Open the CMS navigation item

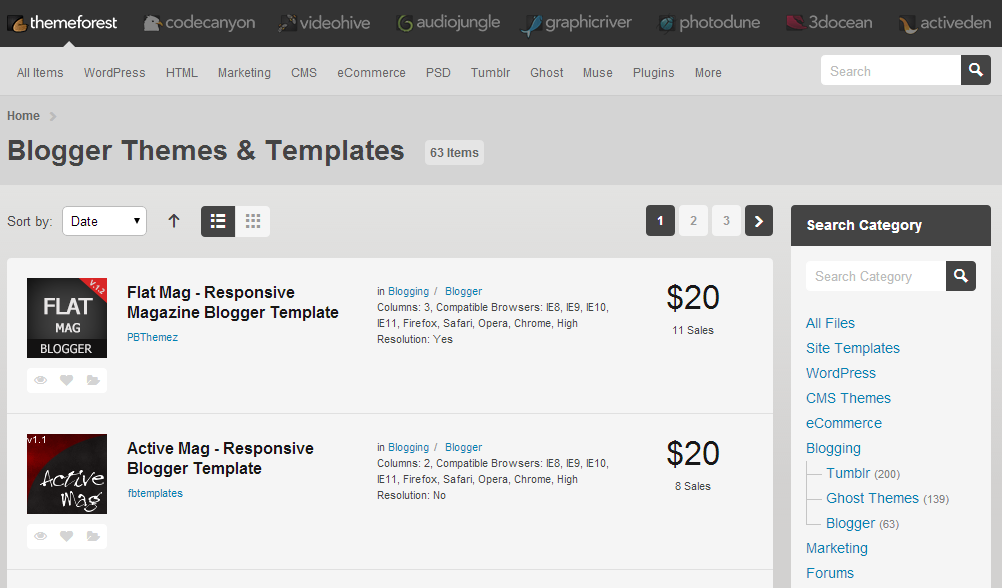point(304,73)
